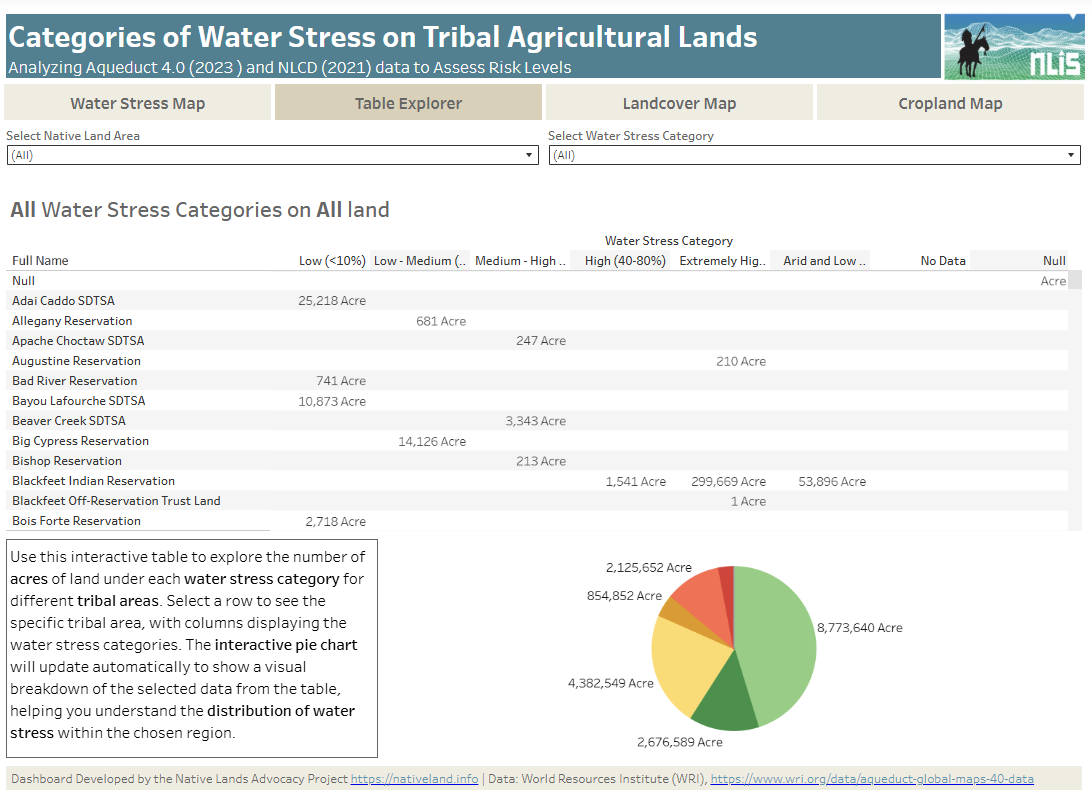This screenshot has width=1092, height=793.
Task: Expand the Select Native Land Area dropdown
Action: click(272, 155)
